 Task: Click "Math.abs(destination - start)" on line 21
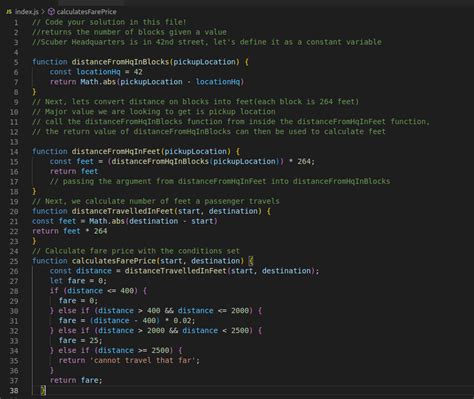click(153, 221)
